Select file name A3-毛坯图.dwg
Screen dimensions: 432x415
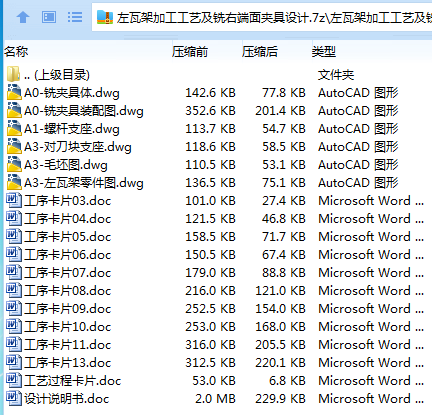pos(66,165)
